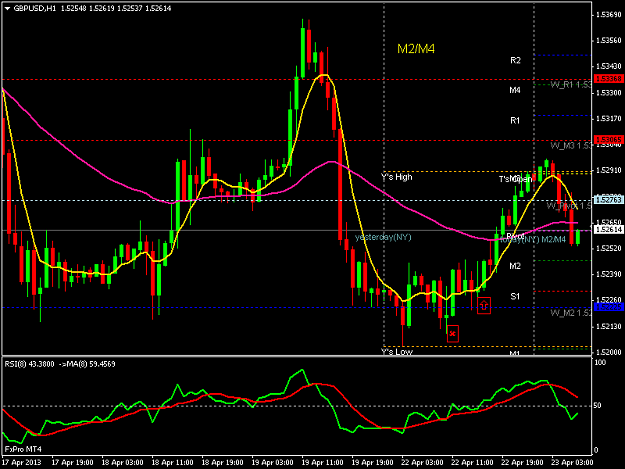625x469 pixels.
Task: Select the S1 pivot label
Action: tap(515, 296)
